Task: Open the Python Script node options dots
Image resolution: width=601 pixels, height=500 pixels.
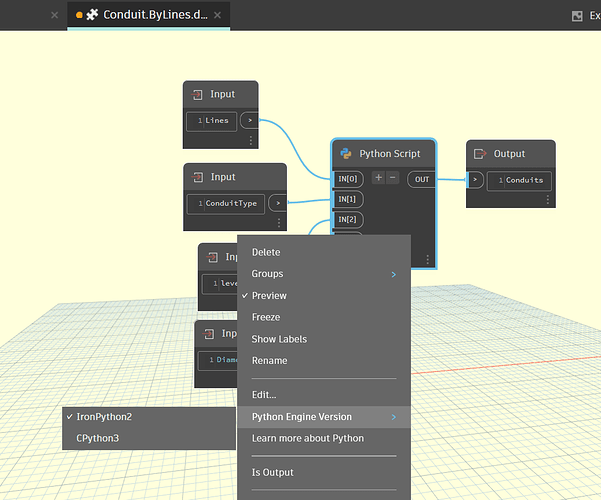Action: pyautogui.click(x=428, y=260)
